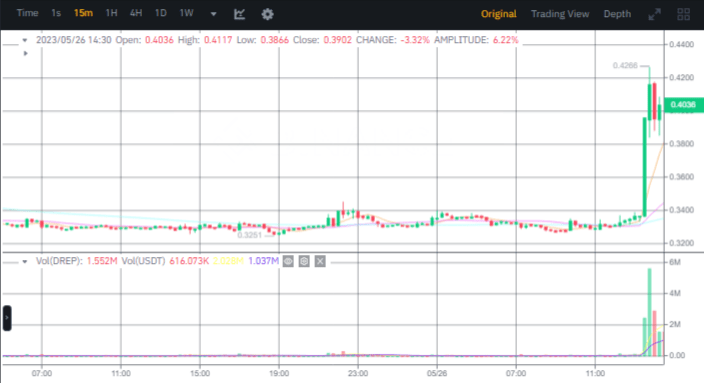Screen dimensions: 704x383
Task: Collapse the OHLC info line arrow
Action: point(25,40)
